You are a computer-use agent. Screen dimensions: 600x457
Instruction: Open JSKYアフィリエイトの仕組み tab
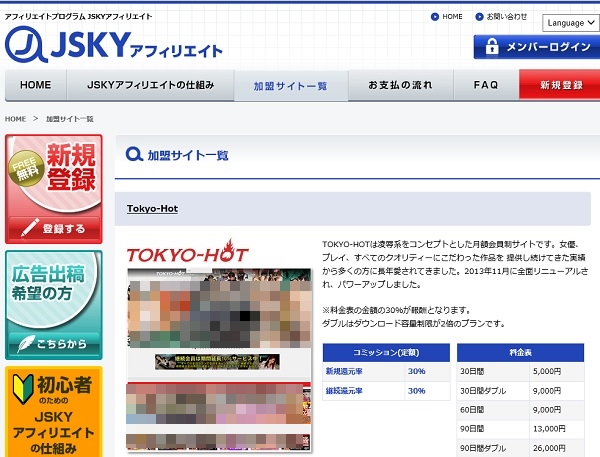tap(150, 85)
